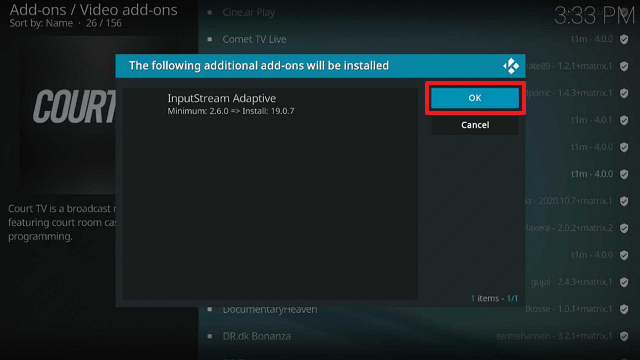The height and width of the screenshot is (360, 640).
Task: Click the Court TV description text
Action: 62,222
